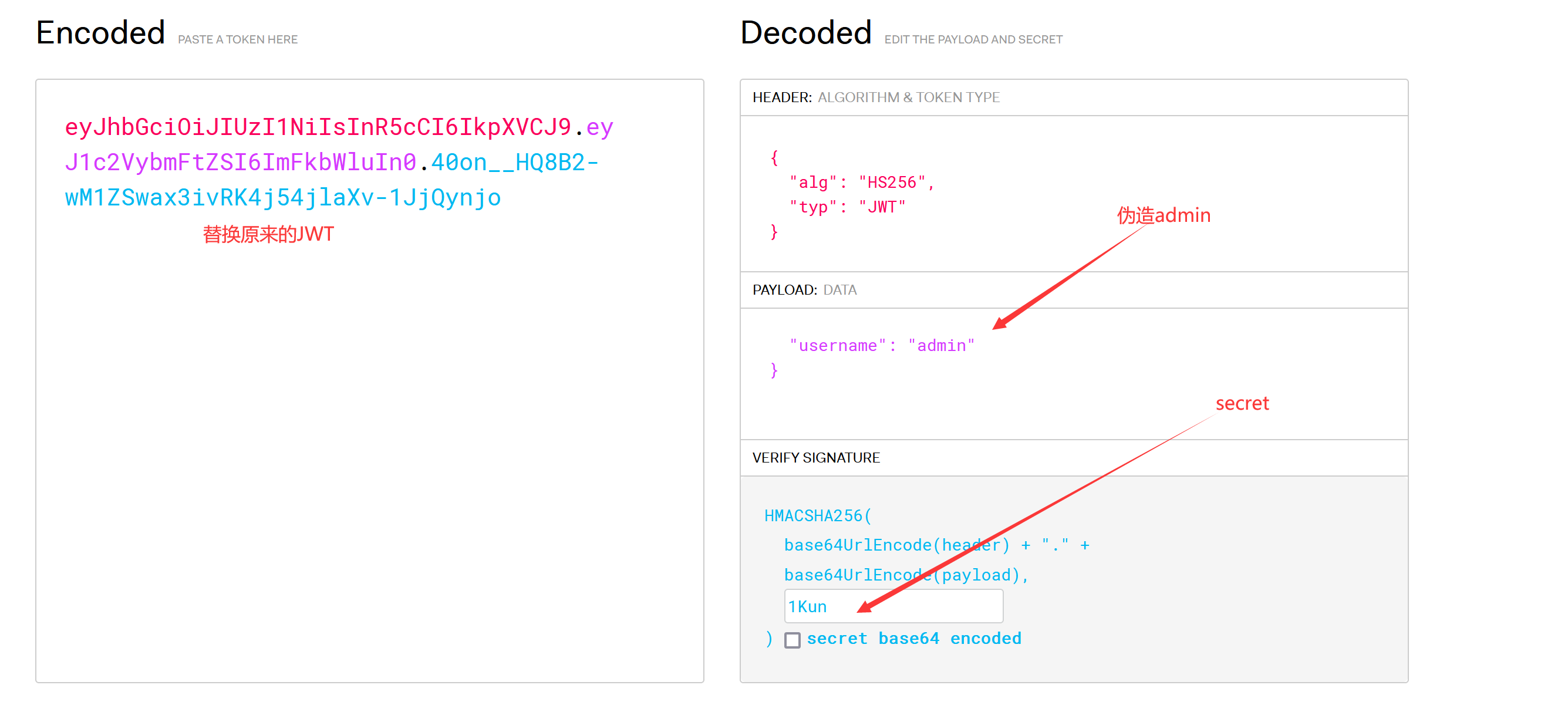Click the VERIFY SIGNATURE section label
Screen dimensions: 1568x712
[x=815, y=458]
